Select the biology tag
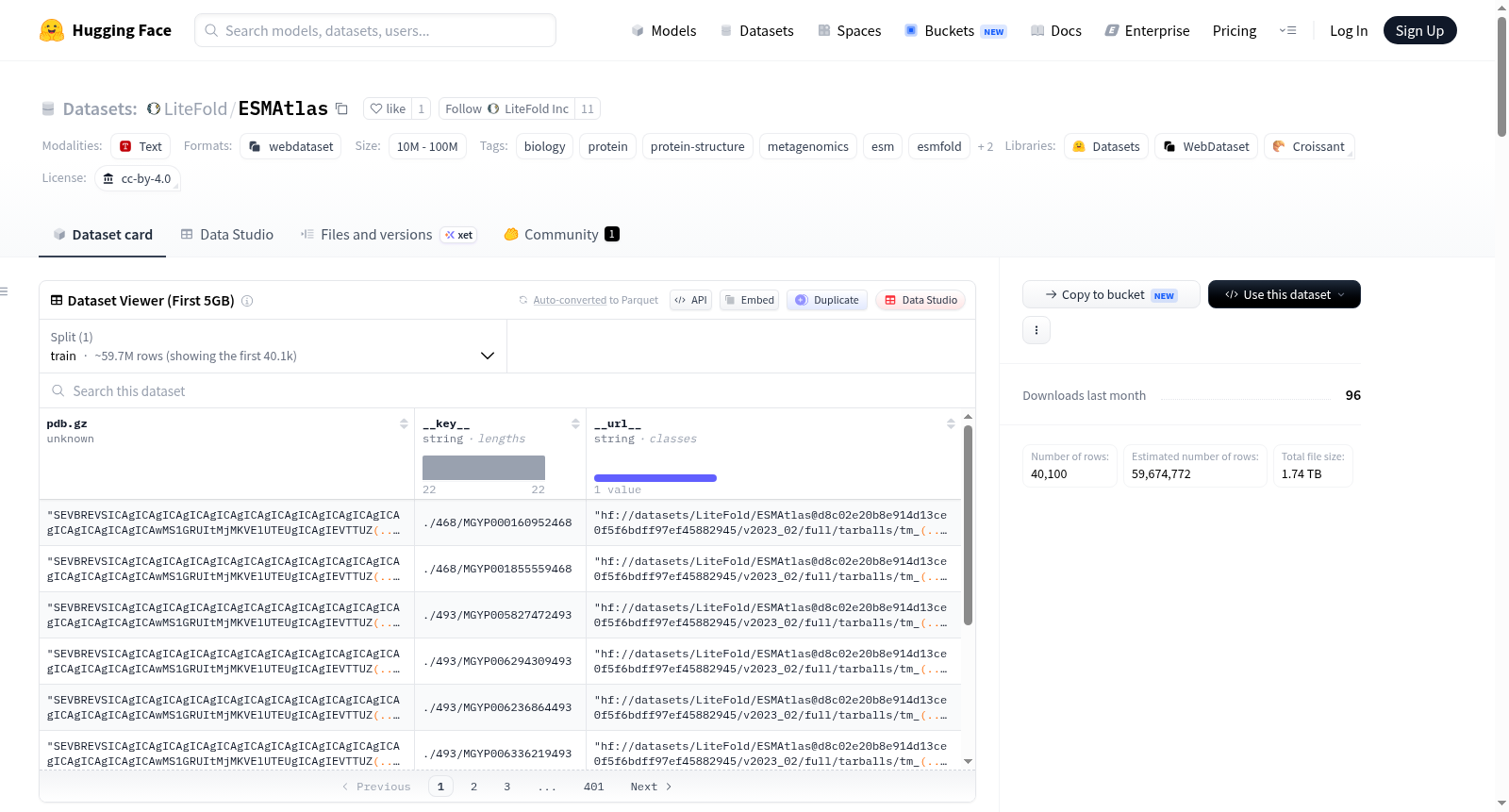The width and height of the screenshot is (1509, 812). [544, 146]
